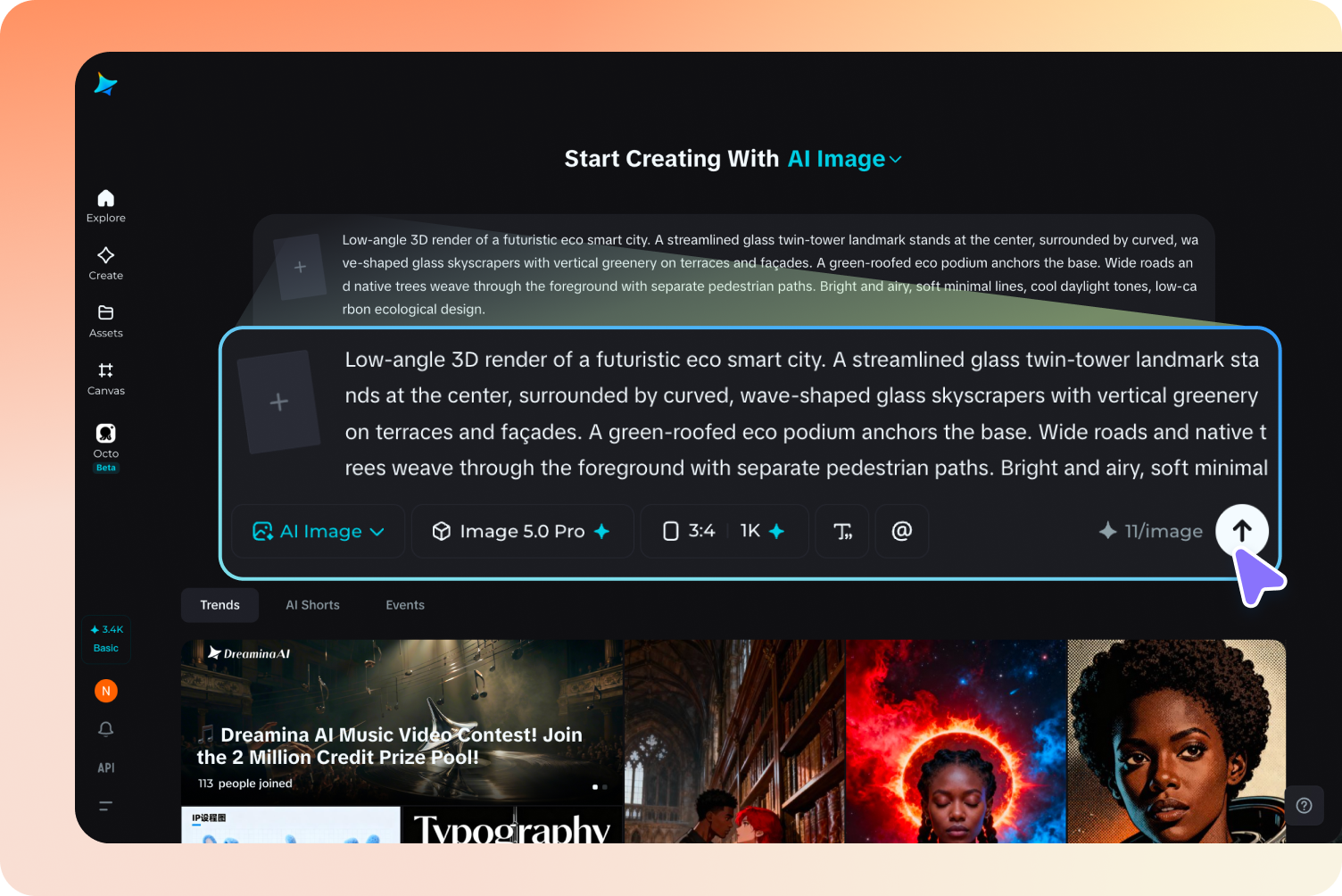Viewport: 1342px width, 896px height.
Task: Open the red halo woman artwork thumbnail
Action: pos(957,742)
